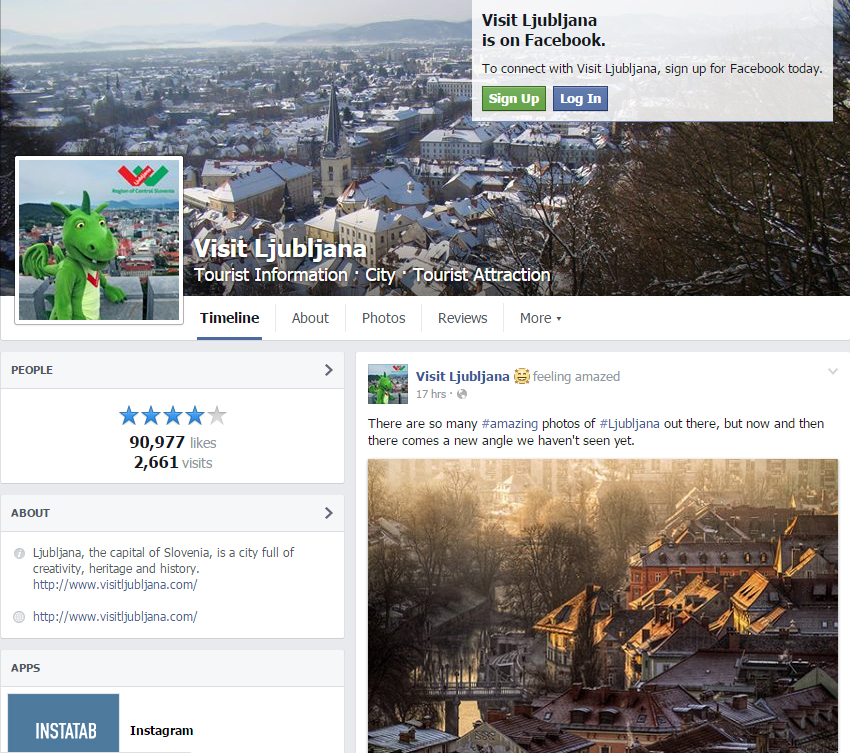This screenshot has height=753, width=850.
Task: Click the Tourist Attraction category text
Action: [482, 275]
